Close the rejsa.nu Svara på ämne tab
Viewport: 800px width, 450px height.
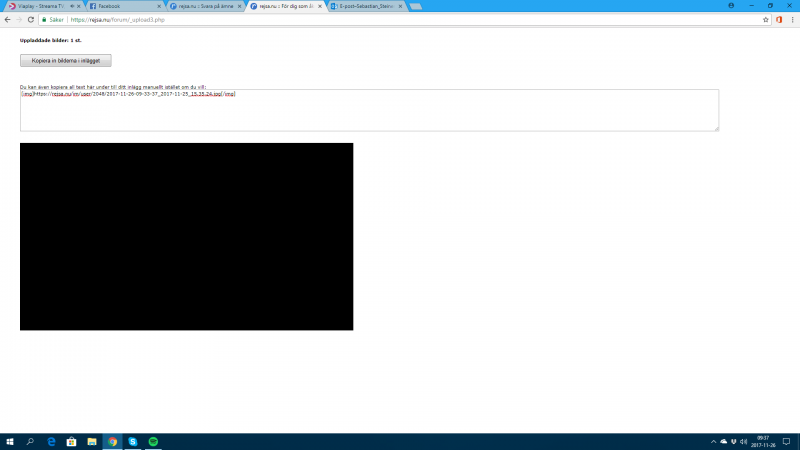(x=239, y=6)
